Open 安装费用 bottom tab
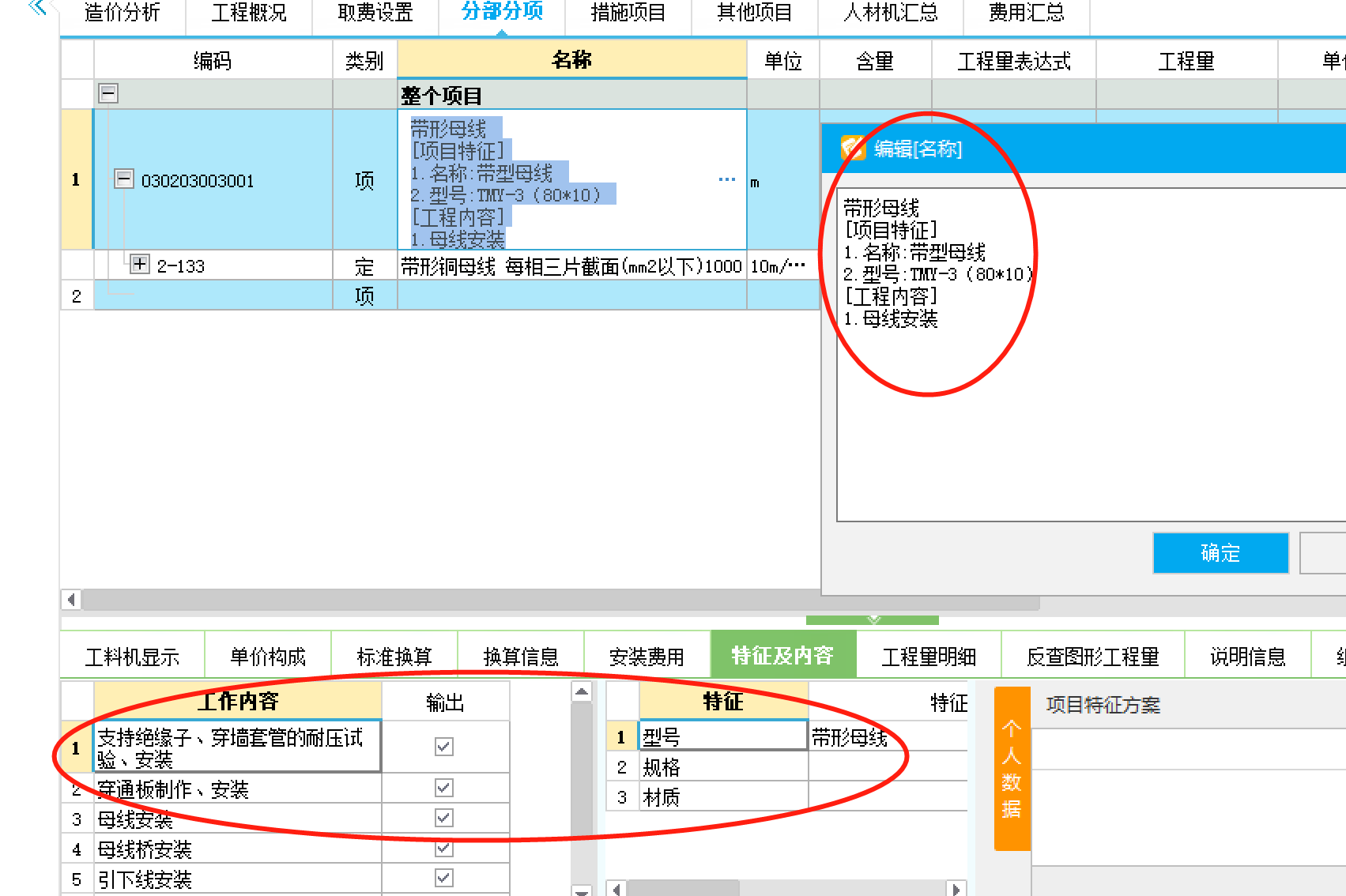This screenshot has height=896, width=1346. click(x=647, y=657)
